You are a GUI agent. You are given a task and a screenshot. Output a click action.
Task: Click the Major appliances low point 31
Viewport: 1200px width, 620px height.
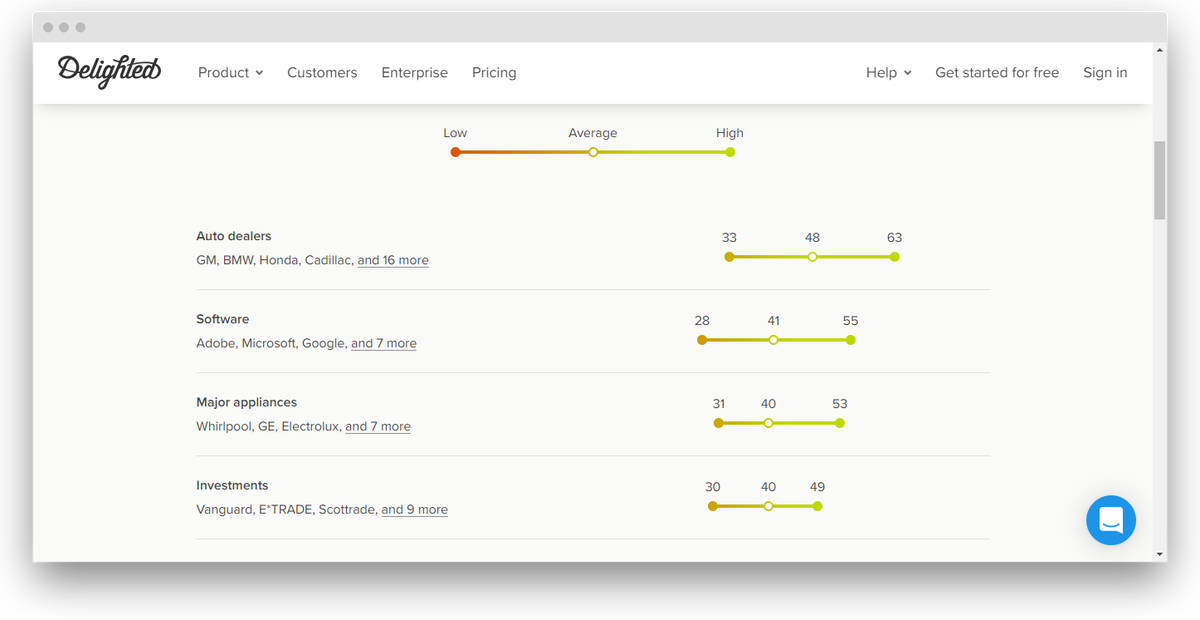click(x=718, y=423)
